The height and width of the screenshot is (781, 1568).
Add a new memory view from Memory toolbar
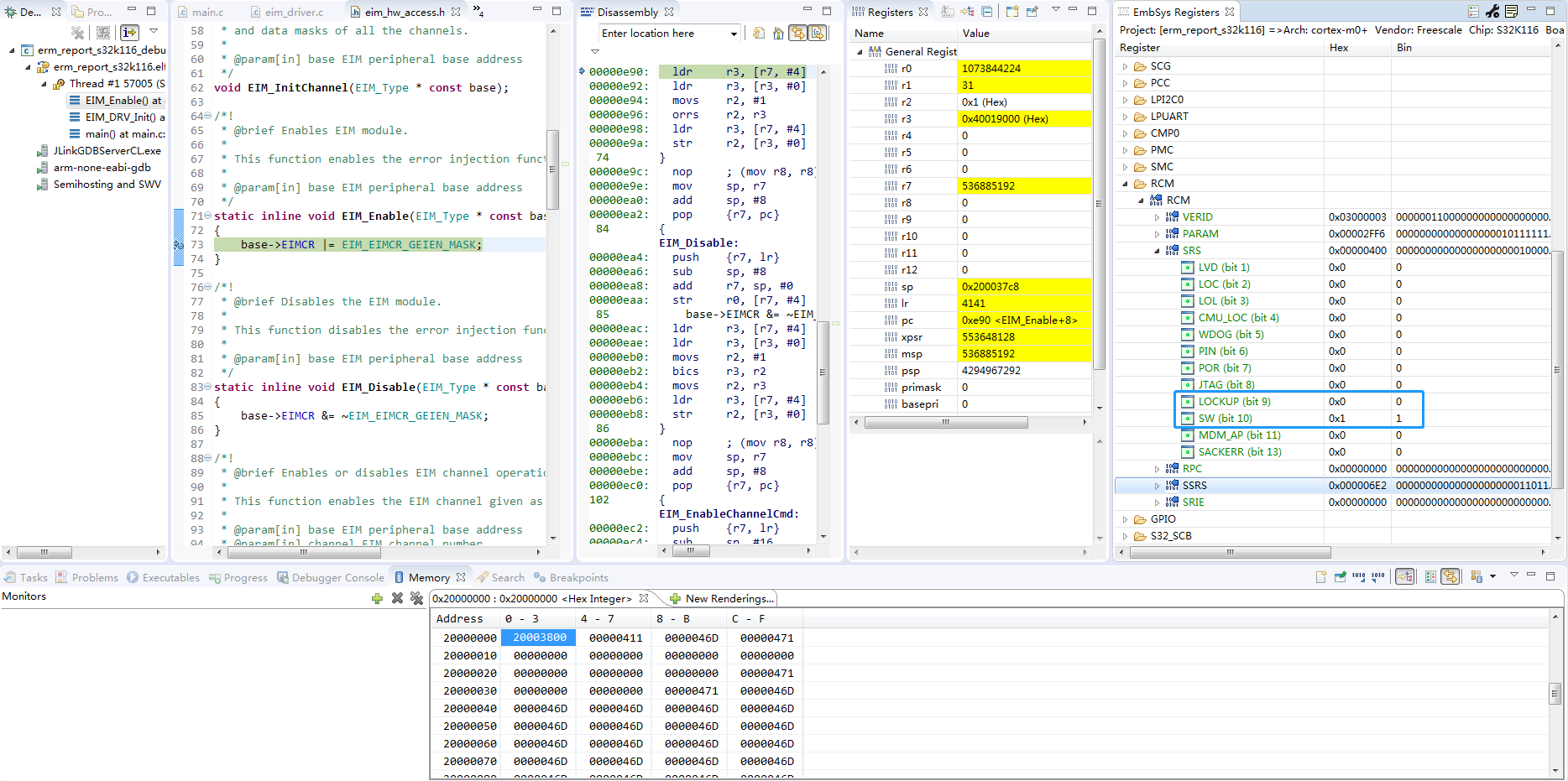1320,576
